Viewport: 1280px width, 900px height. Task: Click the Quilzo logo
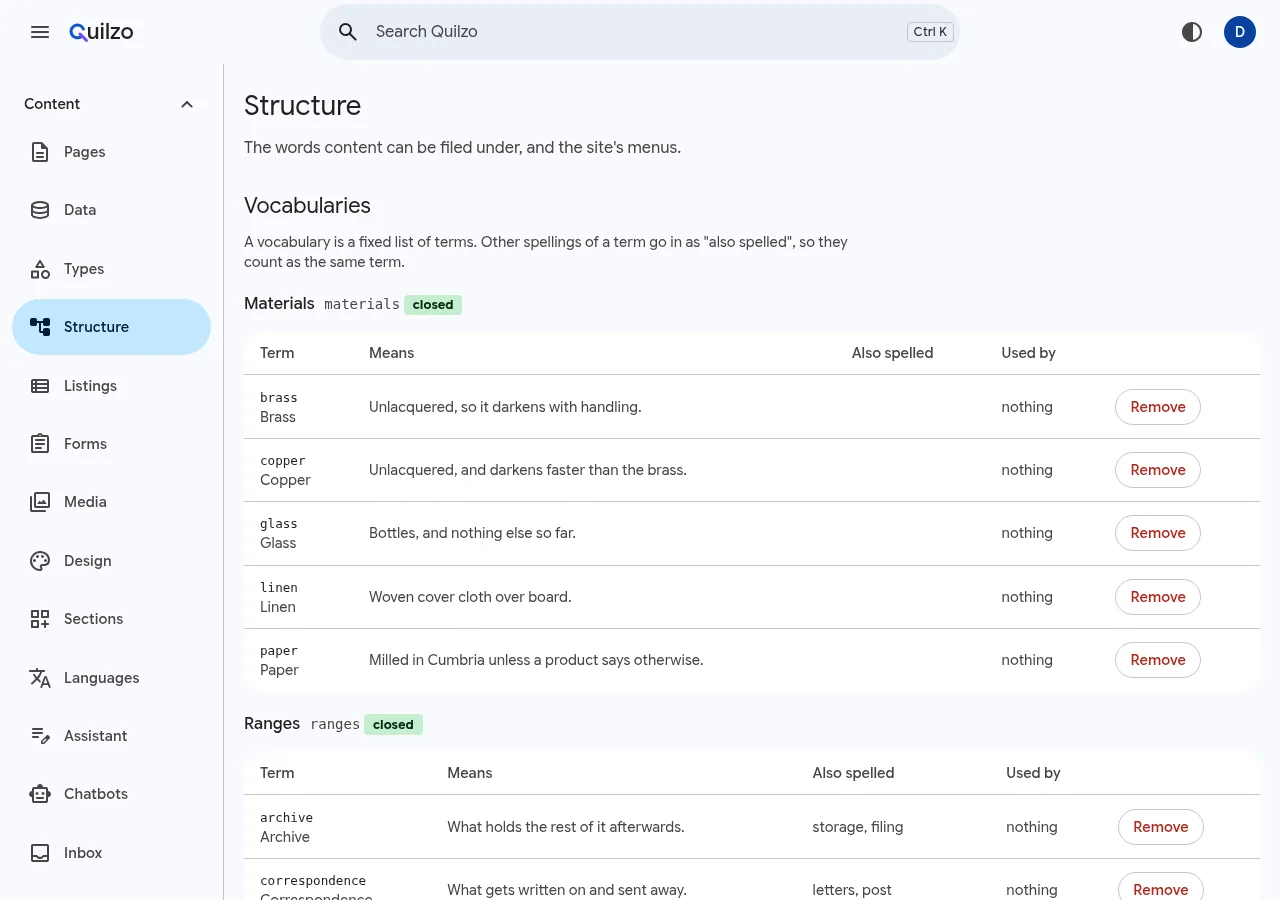coord(101,32)
